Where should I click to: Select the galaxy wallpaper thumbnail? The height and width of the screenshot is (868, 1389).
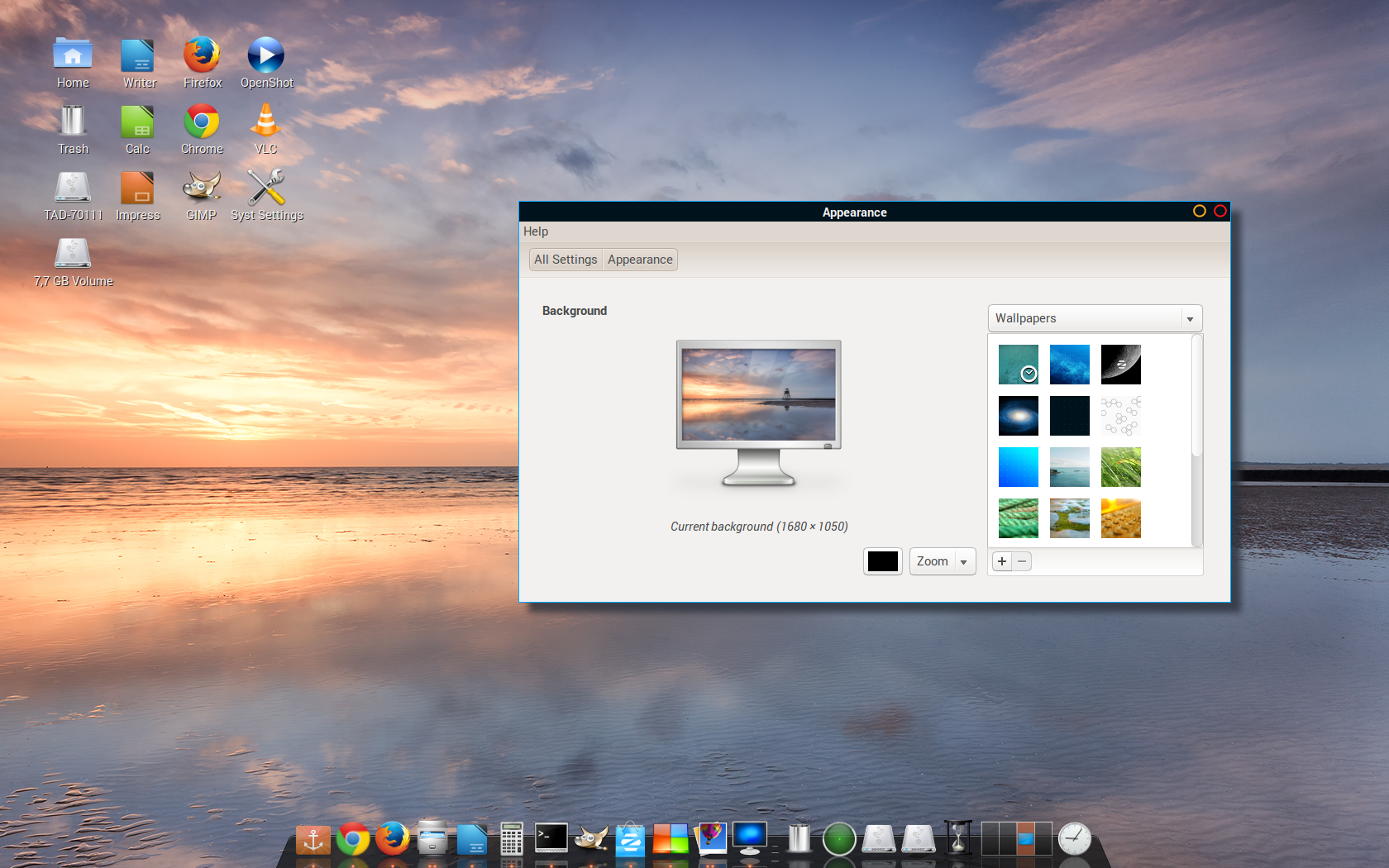click(x=1018, y=416)
